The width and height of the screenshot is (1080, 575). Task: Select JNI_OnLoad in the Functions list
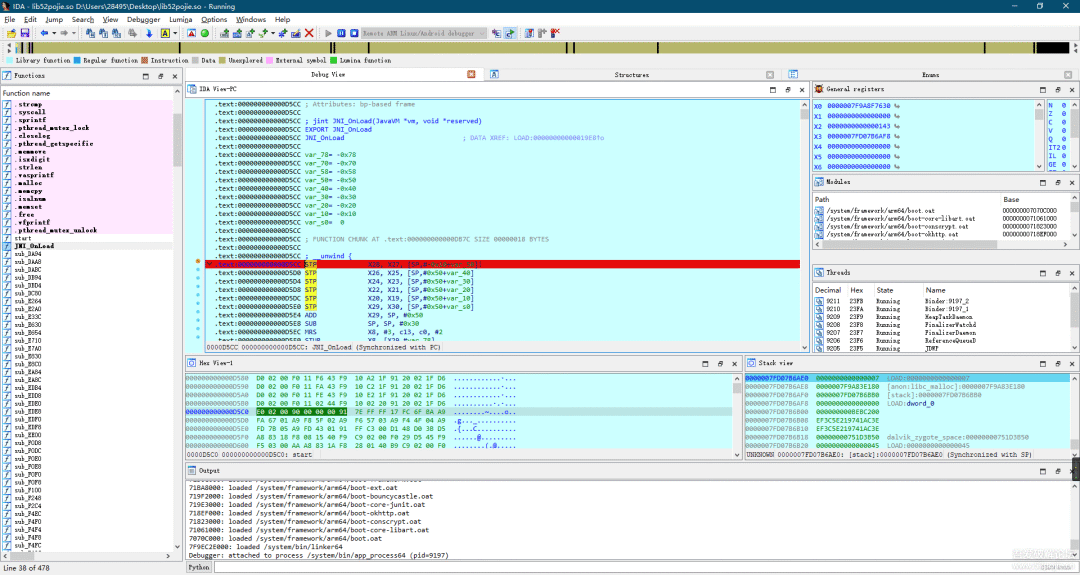tap(87, 246)
